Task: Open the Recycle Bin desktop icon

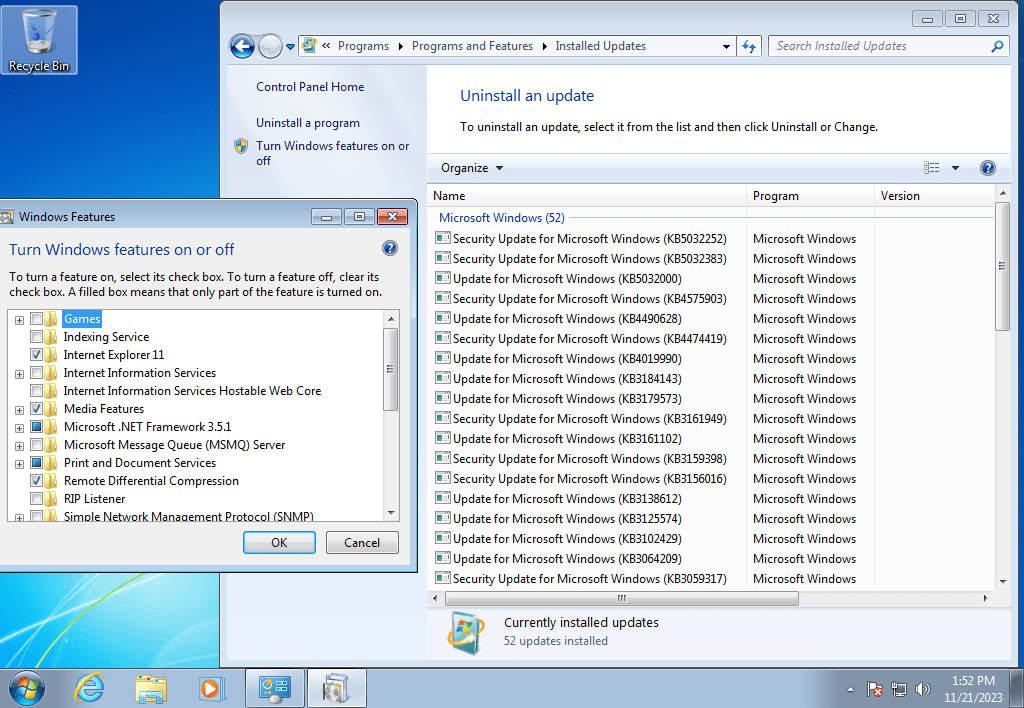Action: [39, 39]
